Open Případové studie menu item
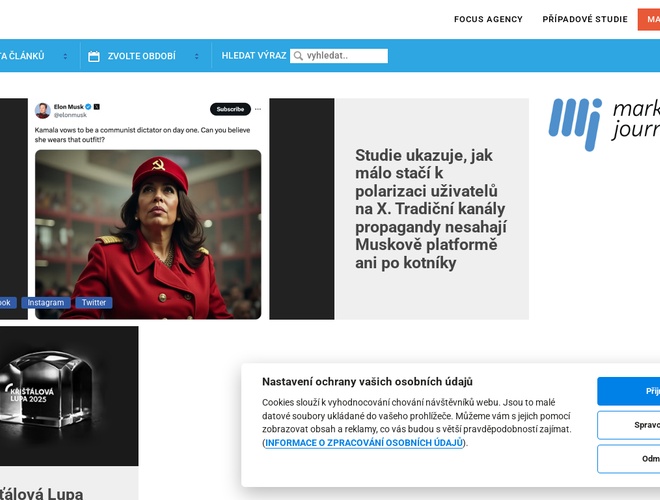This screenshot has height=500, width=660. 585,19
